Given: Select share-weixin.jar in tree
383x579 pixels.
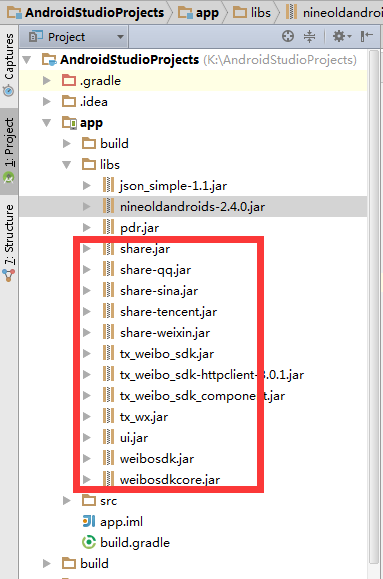Looking at the screenshot, I should 165,333.
